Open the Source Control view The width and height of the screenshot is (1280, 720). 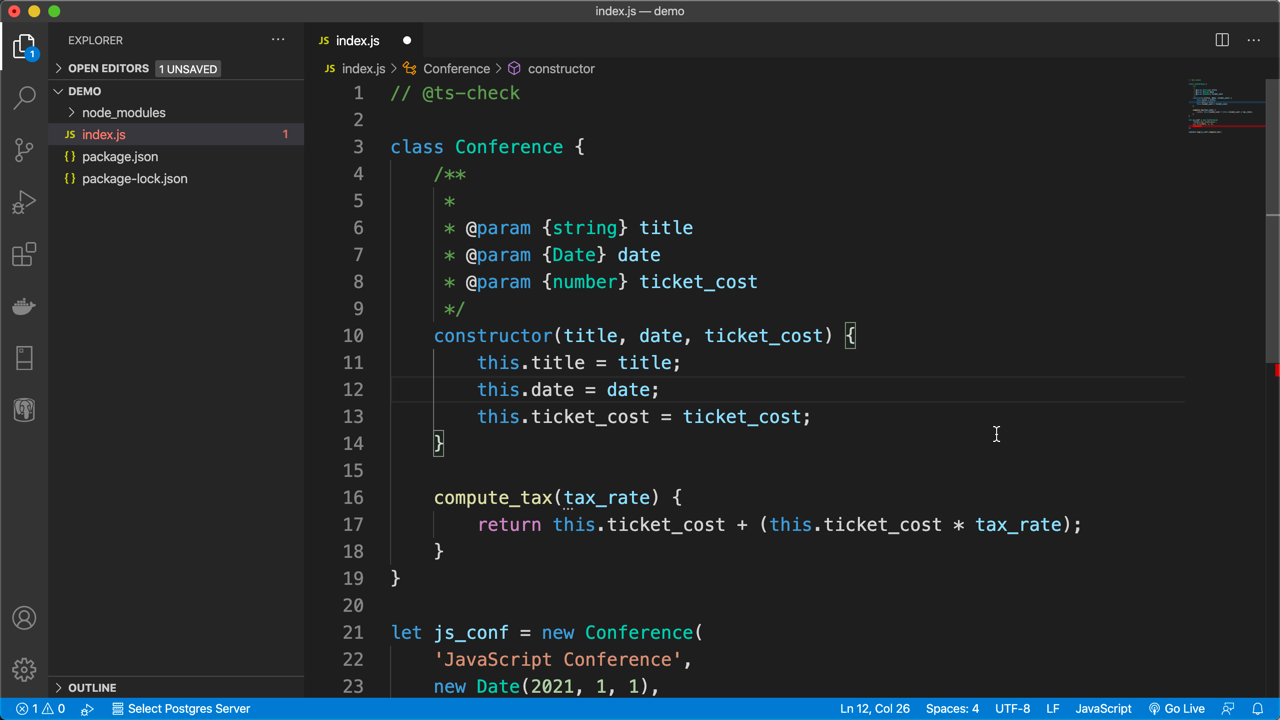point(24,150)
